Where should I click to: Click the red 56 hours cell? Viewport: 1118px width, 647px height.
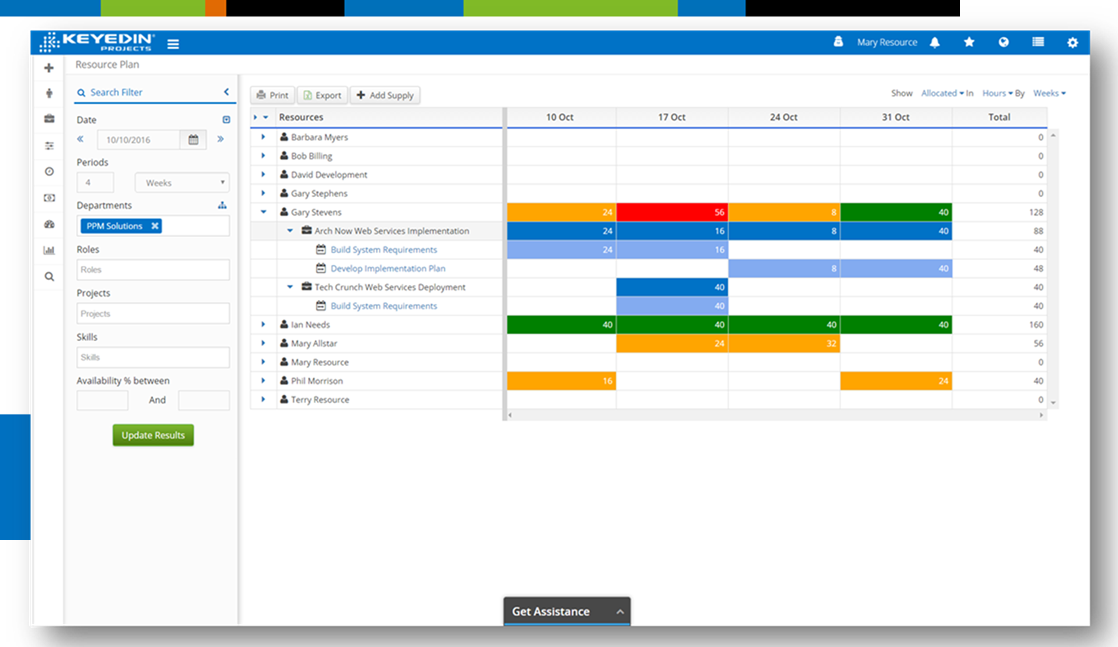click(672, 212)
